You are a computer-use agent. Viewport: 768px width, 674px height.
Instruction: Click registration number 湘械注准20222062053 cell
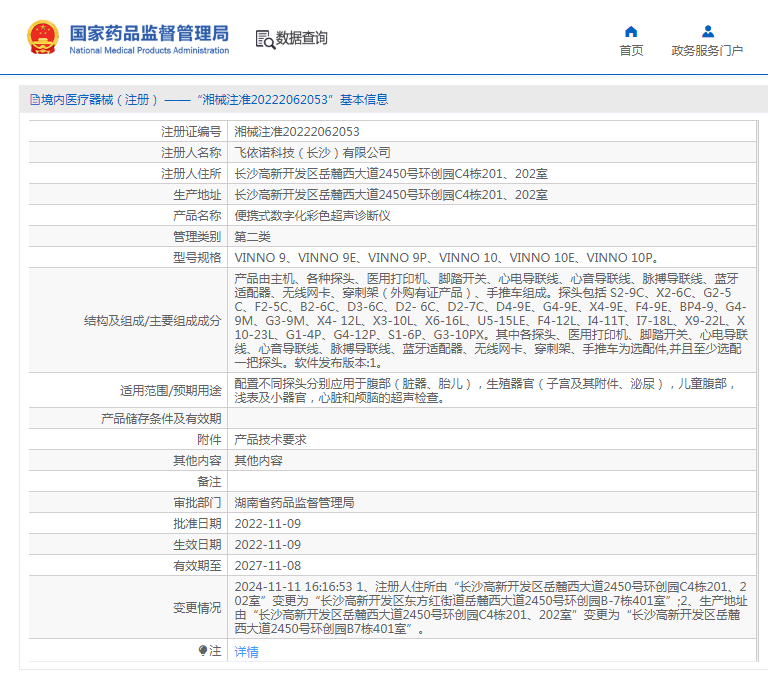tap(297, 131)
